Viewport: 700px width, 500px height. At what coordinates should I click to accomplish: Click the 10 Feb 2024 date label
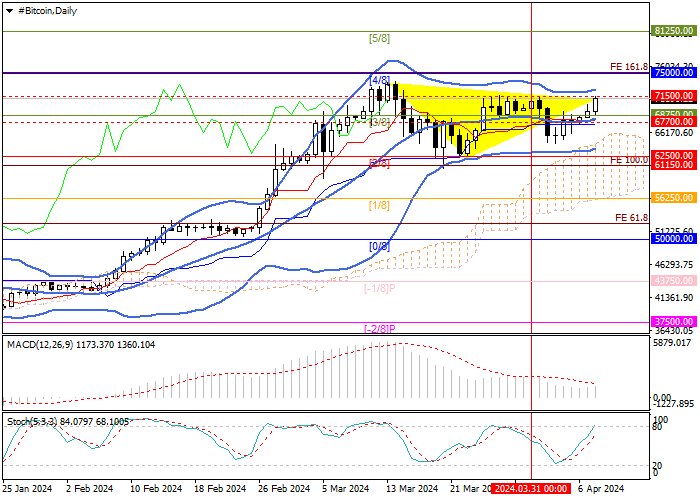156,488
